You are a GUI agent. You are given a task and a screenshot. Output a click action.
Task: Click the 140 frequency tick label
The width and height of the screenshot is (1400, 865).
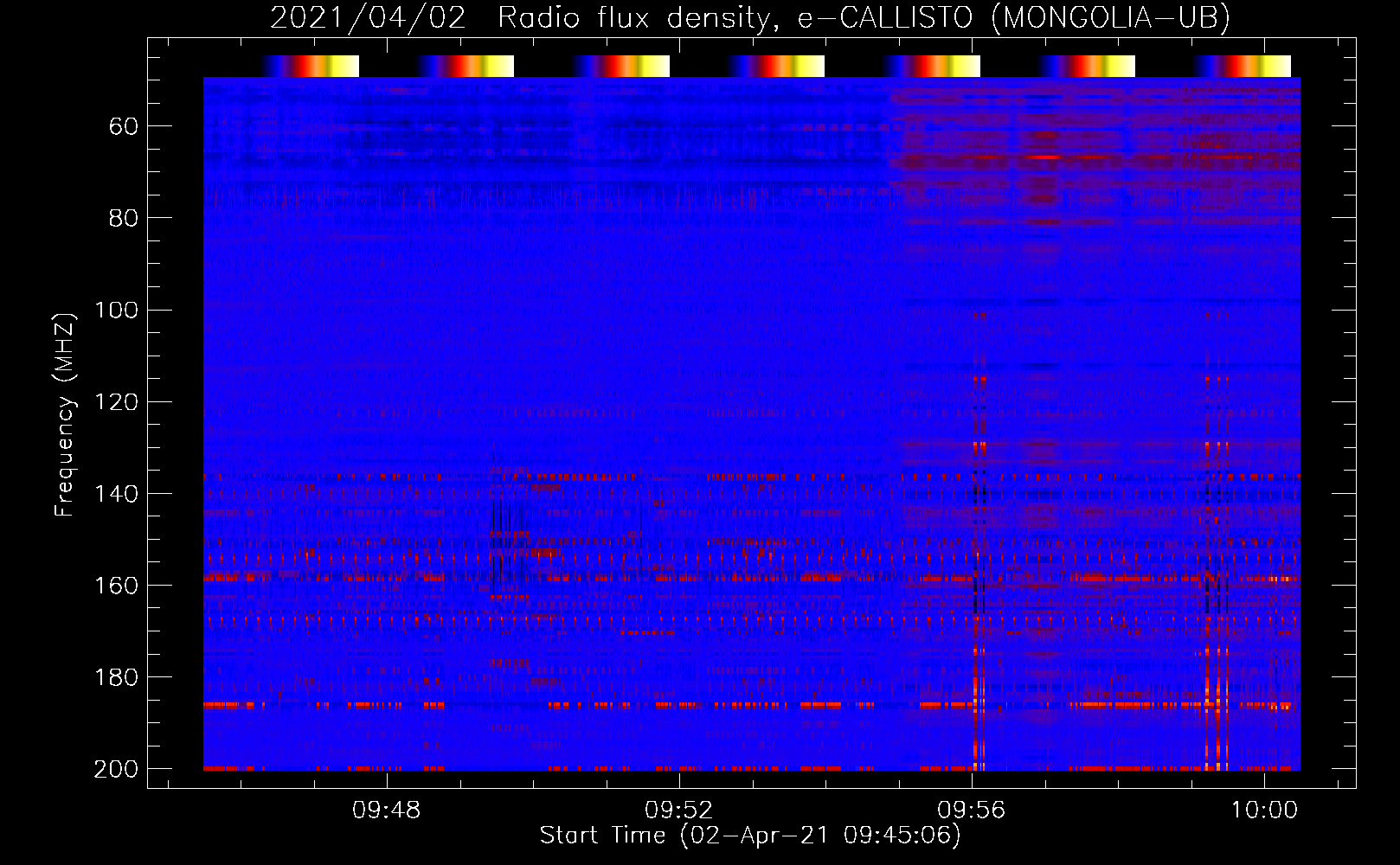click(116, 493)
